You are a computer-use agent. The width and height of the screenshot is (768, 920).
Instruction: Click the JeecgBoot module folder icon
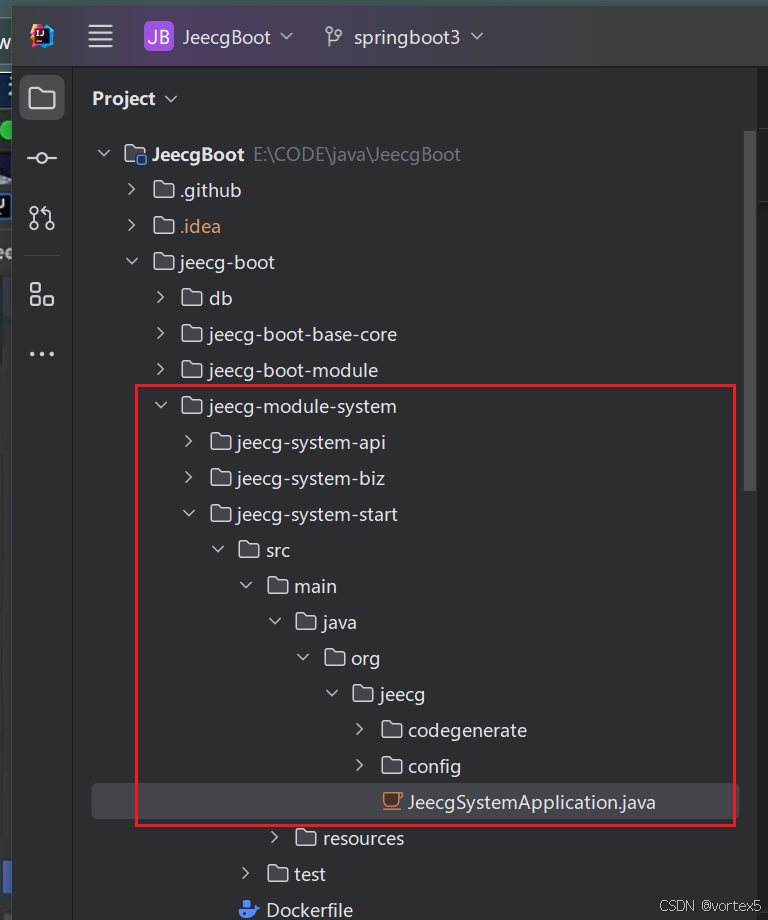136,155
